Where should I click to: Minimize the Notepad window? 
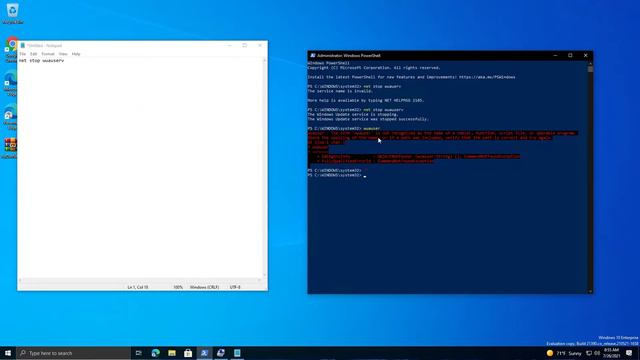pyautogui.click(x=230, y=46)
